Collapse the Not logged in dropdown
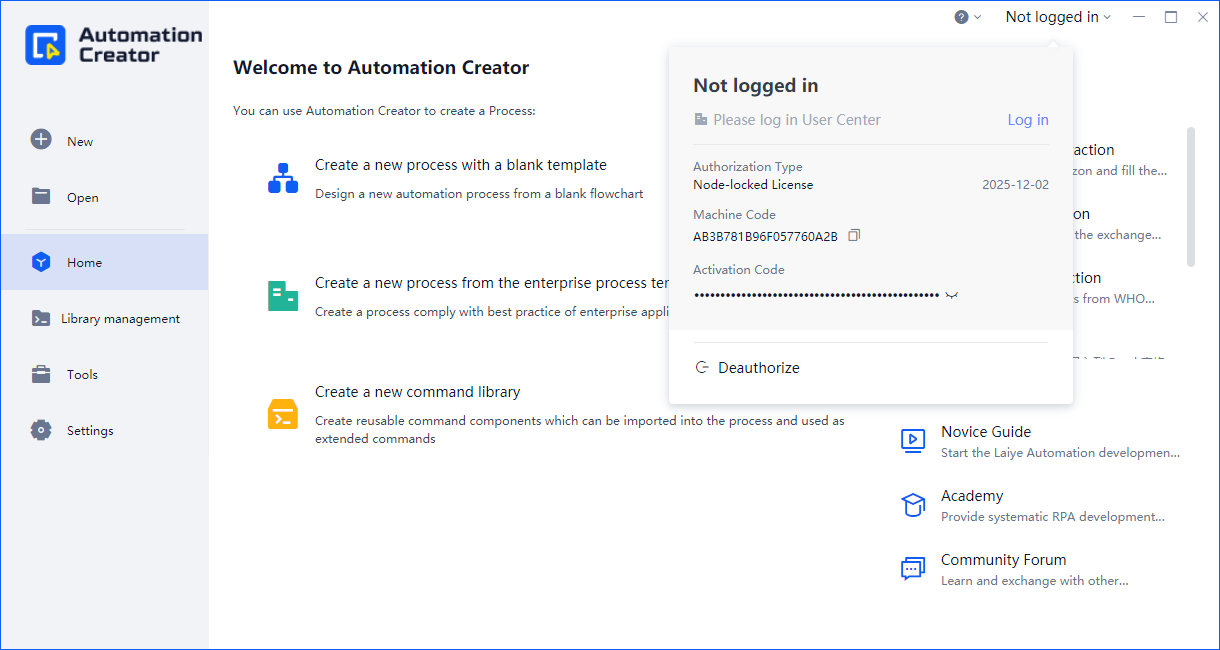Screen dimensions: 1220x650 (x=1058, y=17)
